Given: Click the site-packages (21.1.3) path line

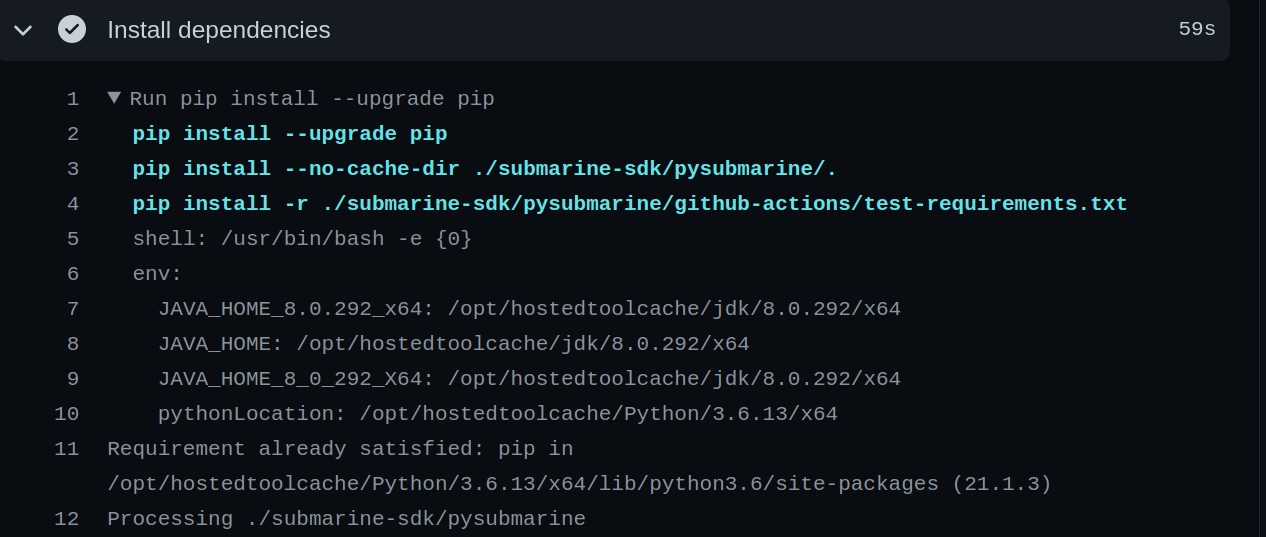Looking at the screenshot, I should pyautogui.click(x=579, y=484).
